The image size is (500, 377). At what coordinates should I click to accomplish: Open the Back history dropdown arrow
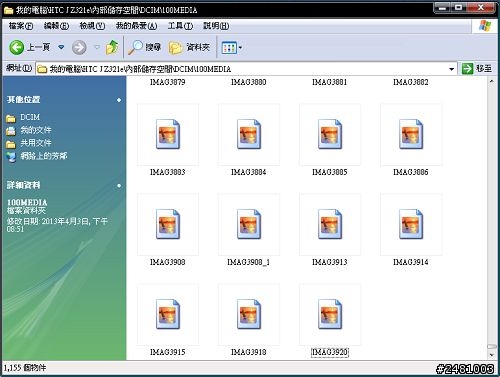click(x=61, y=47)
